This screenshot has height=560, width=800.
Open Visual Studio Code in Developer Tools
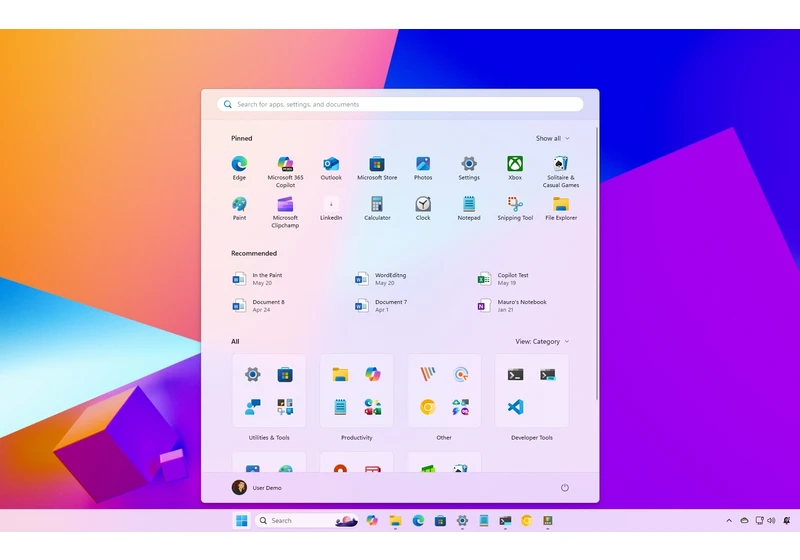515,407
